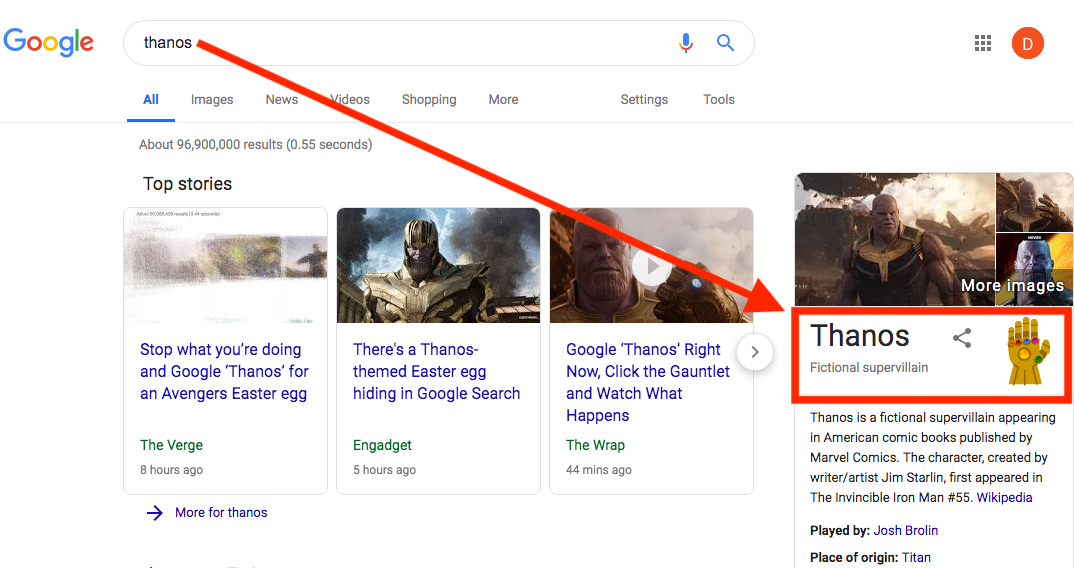This screenshot has height=568, width=1074.
Task: Open the Google apps grid
Action: click(x=983, y=43)
